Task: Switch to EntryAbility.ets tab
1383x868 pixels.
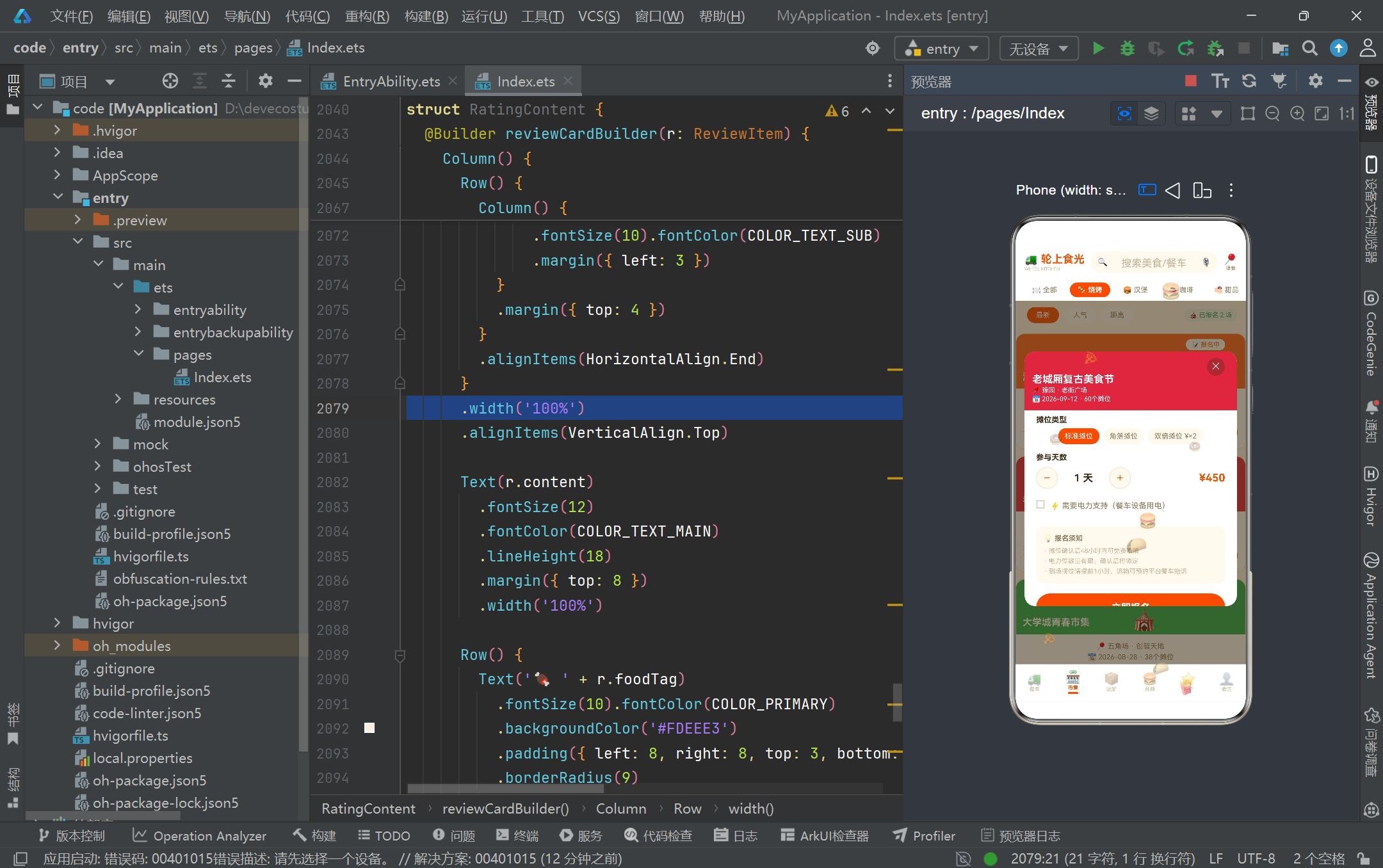Action: (x=391, y=81)
